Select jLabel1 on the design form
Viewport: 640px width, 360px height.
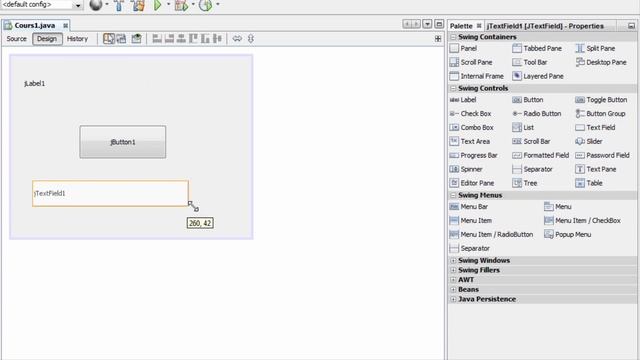(x=34, y=84)
